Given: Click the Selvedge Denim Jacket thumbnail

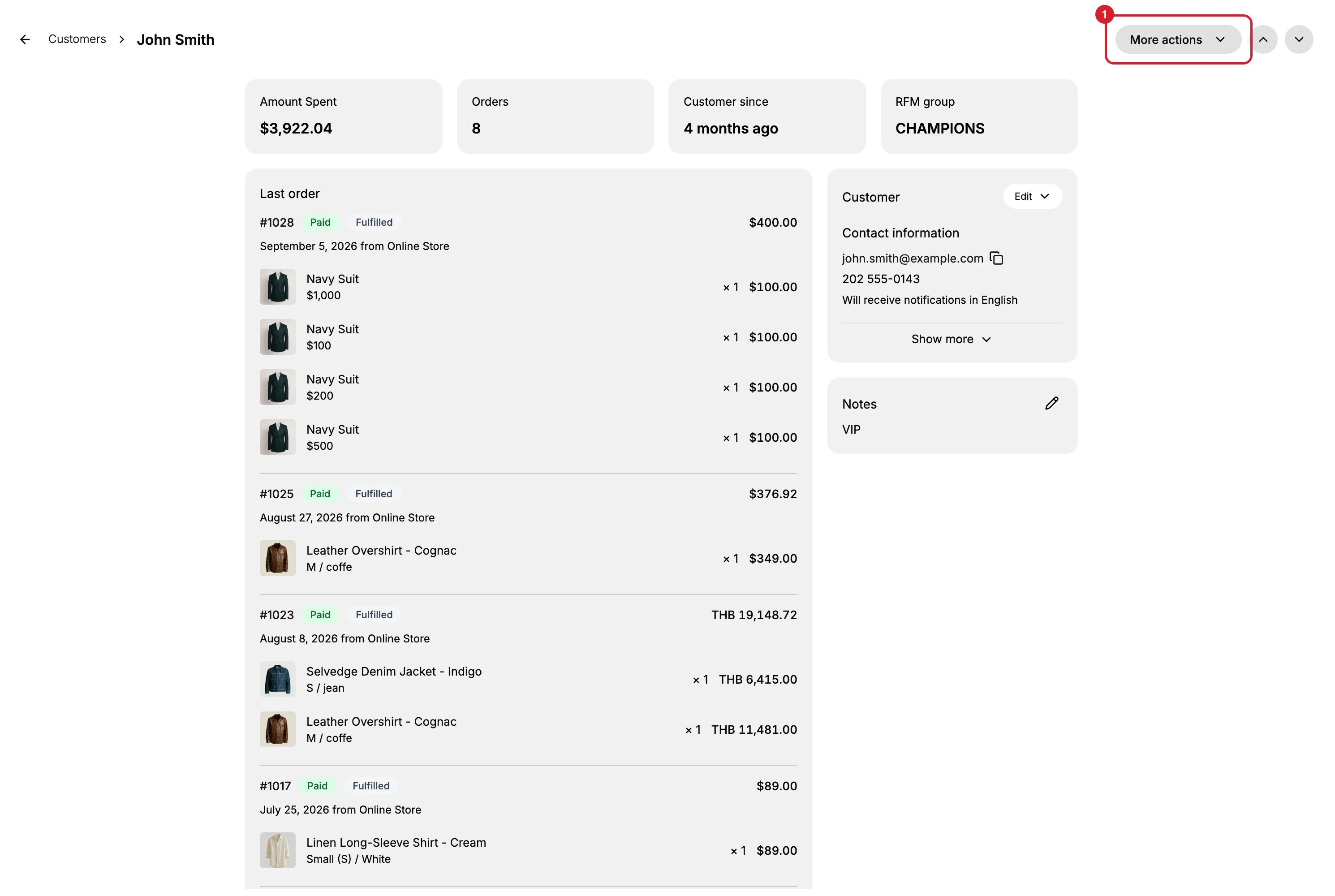Looking at the screenshot, I should (278, 679).
